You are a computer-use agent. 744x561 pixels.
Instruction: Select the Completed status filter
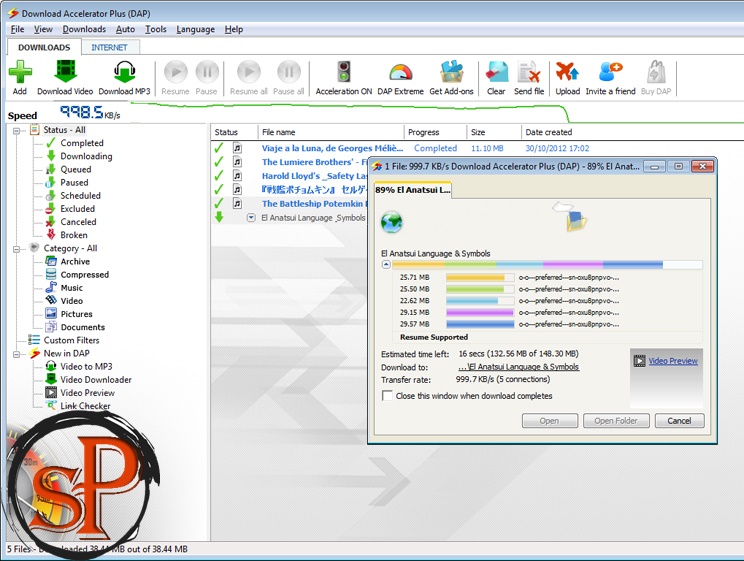pos(81,143)
